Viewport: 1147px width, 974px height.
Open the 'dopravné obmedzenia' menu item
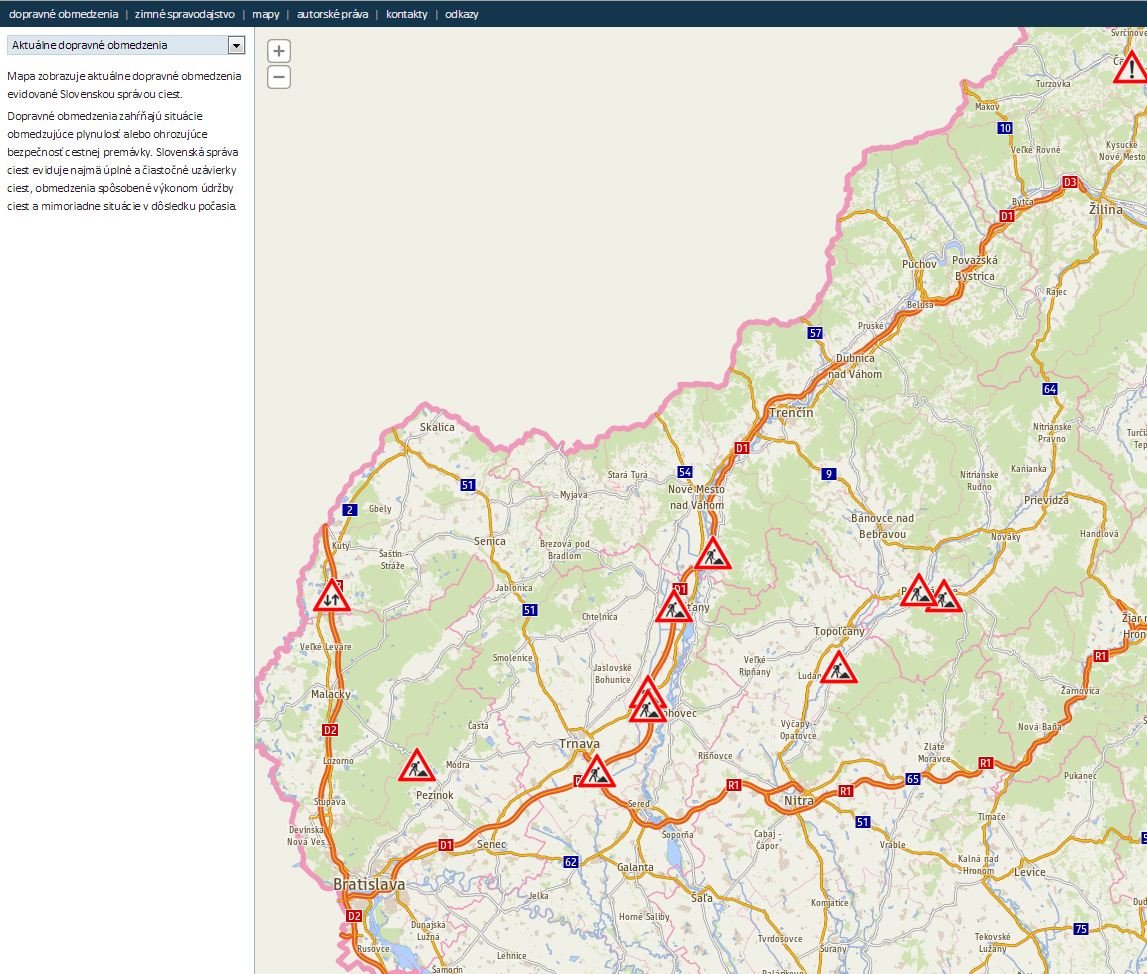[x=63, y=14]
